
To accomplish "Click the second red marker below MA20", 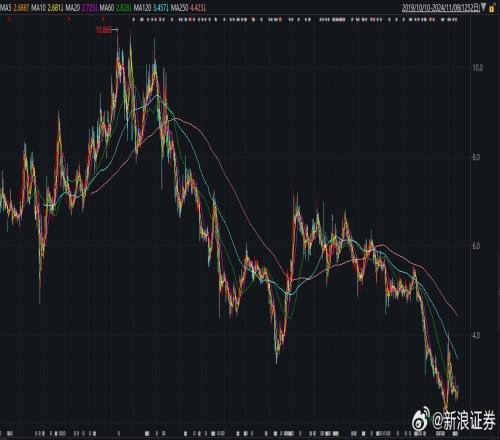I will point(69,20).
